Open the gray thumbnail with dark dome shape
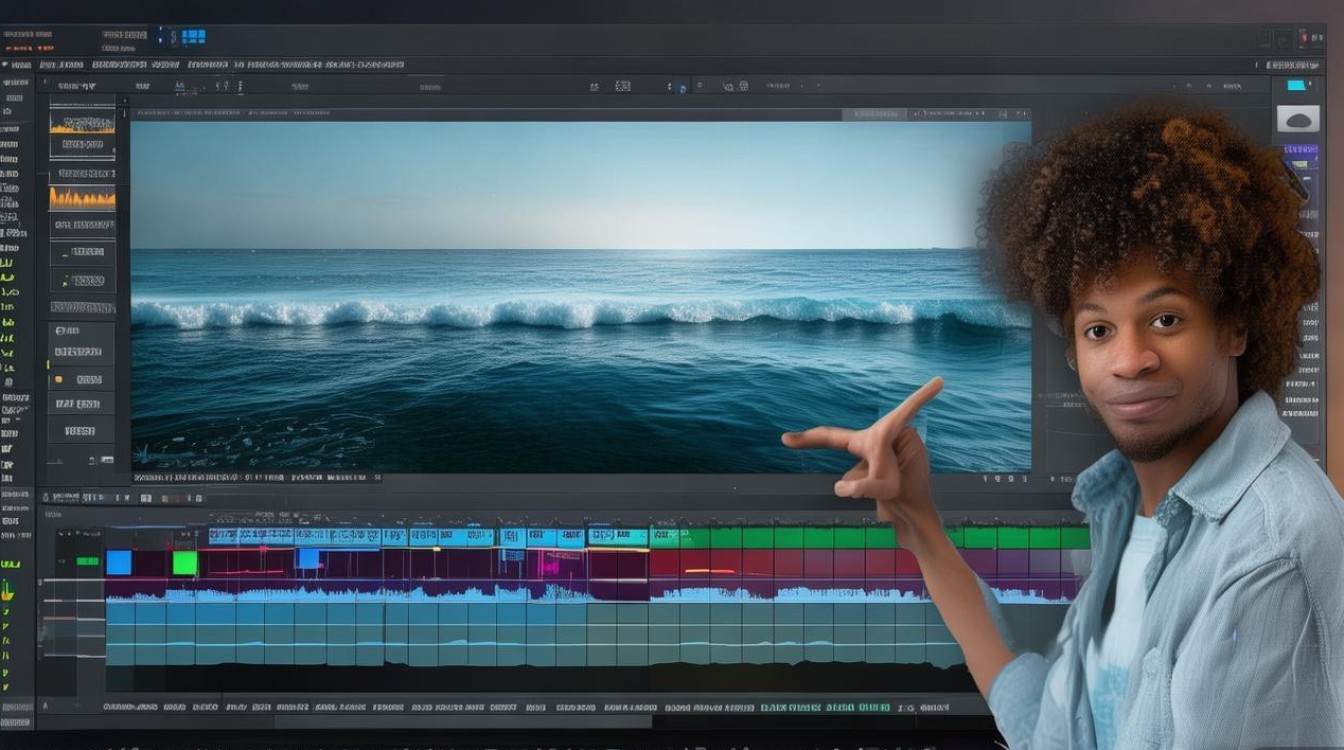 tap(1298, 119)
